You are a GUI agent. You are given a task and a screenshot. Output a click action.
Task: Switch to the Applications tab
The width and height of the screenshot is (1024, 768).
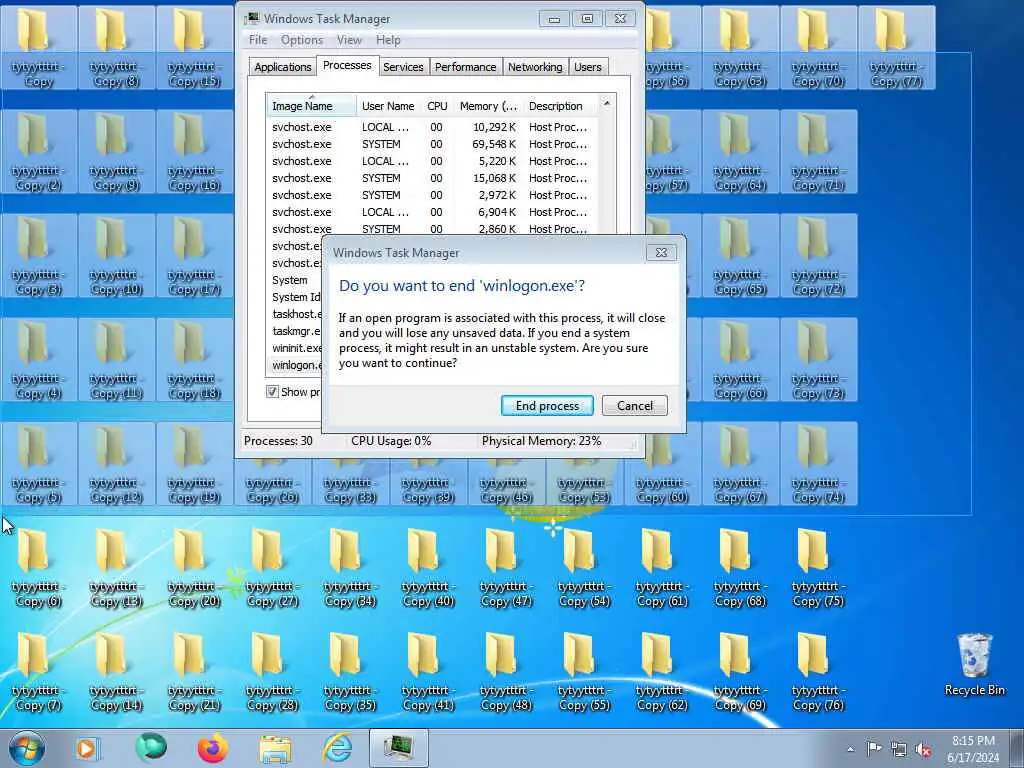[283, 67]
